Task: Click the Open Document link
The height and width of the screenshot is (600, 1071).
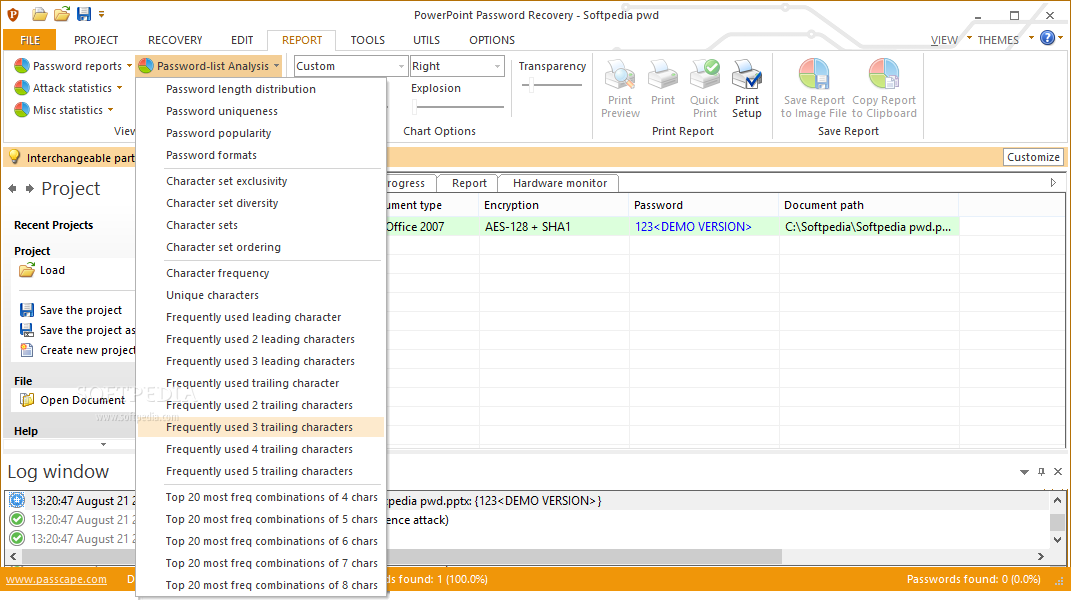Action: click(x=82, y=400)
